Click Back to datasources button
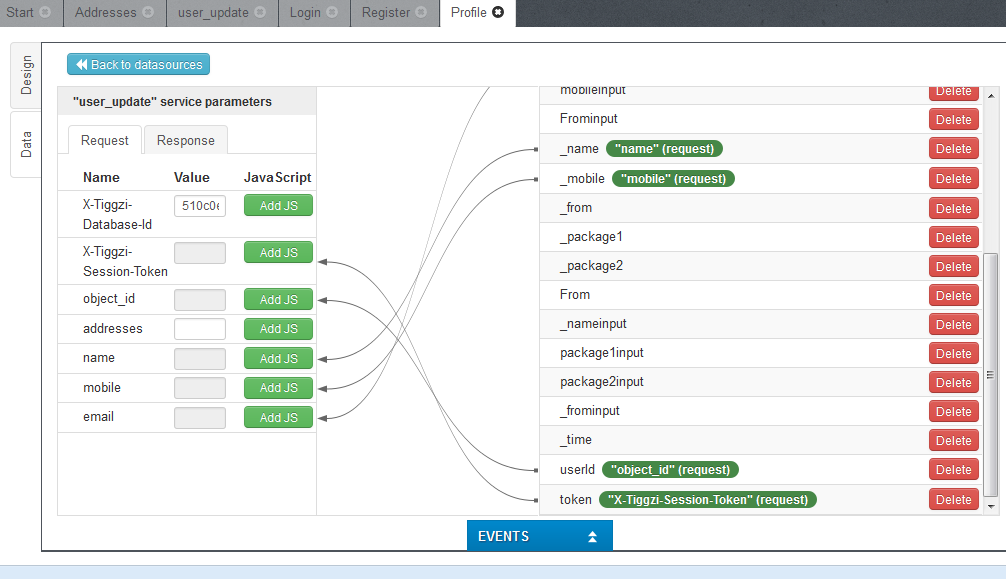 [x=138, y=64]
